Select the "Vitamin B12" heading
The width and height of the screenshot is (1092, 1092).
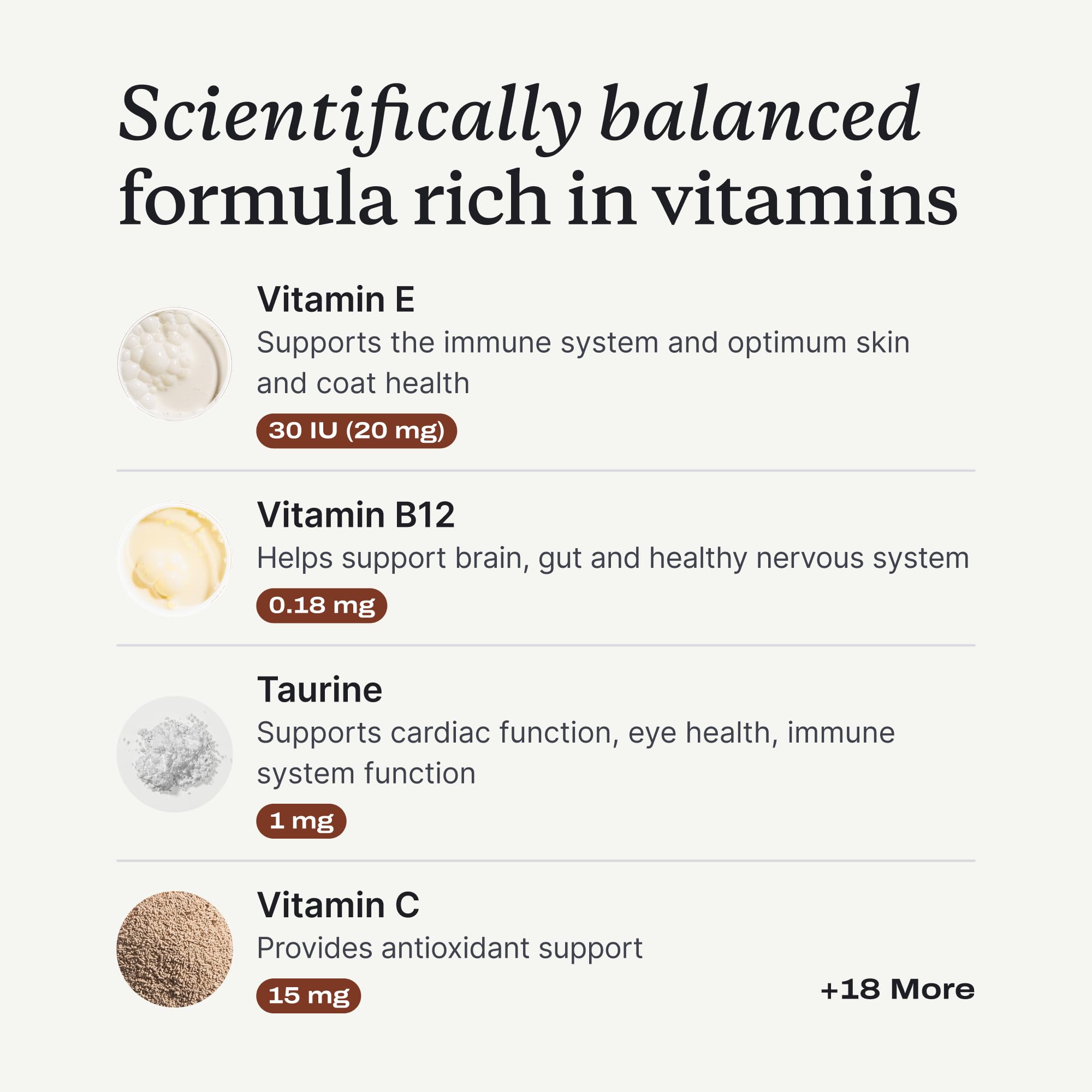[x=355, y=515]
